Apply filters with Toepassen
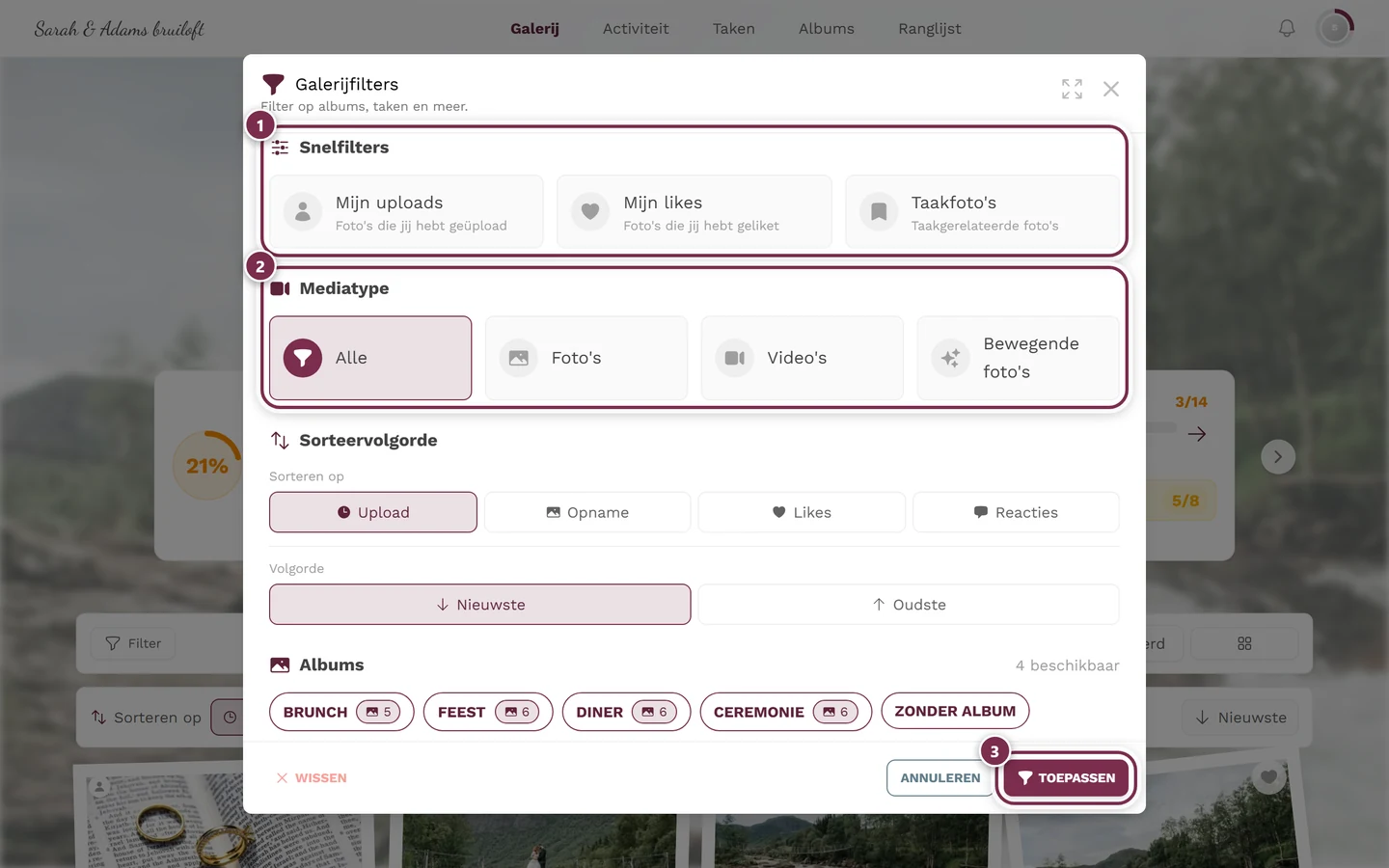This screenshot has width=1389, height=868. point(1066,778)
